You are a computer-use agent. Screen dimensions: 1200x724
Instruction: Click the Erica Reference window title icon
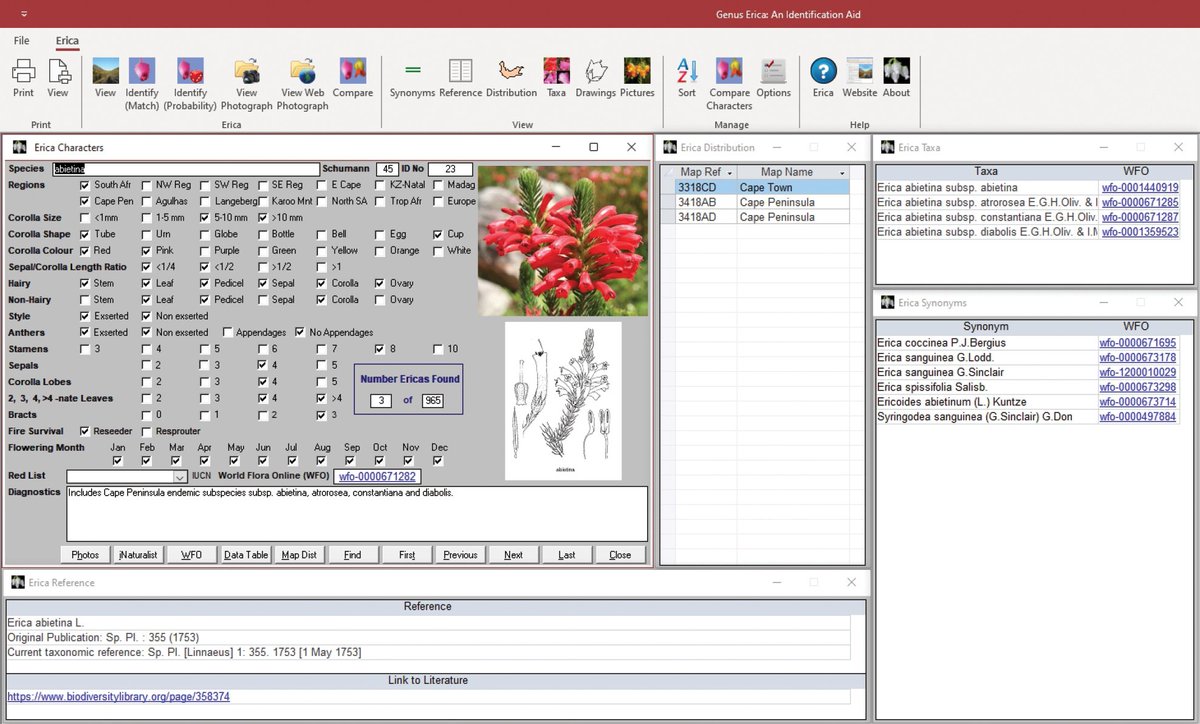[18, 582]
